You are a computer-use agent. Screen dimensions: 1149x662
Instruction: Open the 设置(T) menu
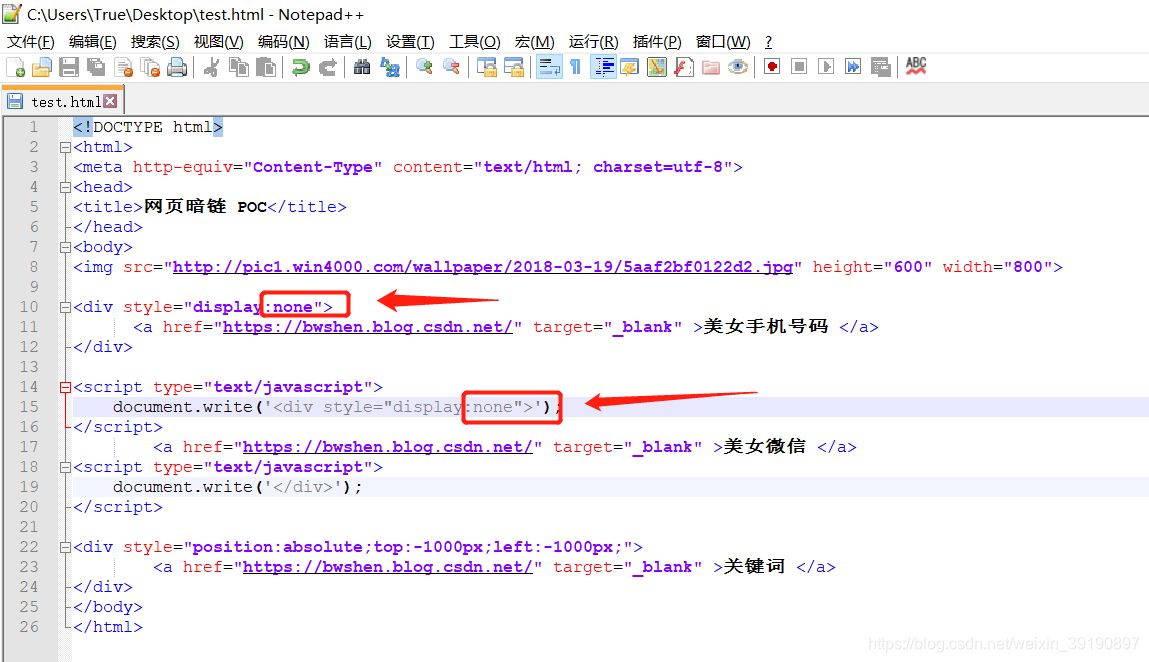tap(410, 42)
